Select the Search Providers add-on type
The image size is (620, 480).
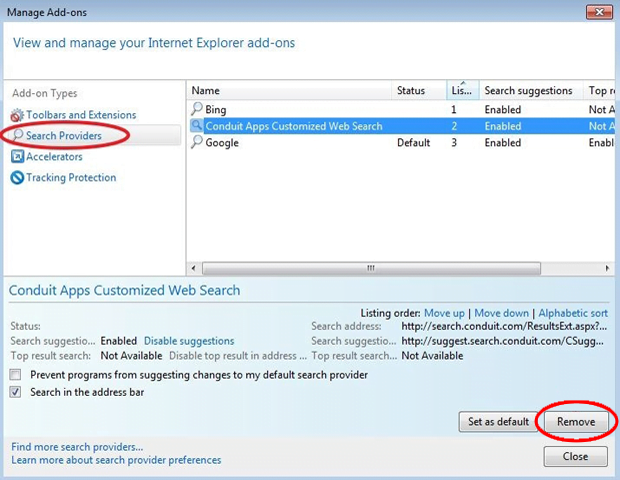(x=64, y=136)
